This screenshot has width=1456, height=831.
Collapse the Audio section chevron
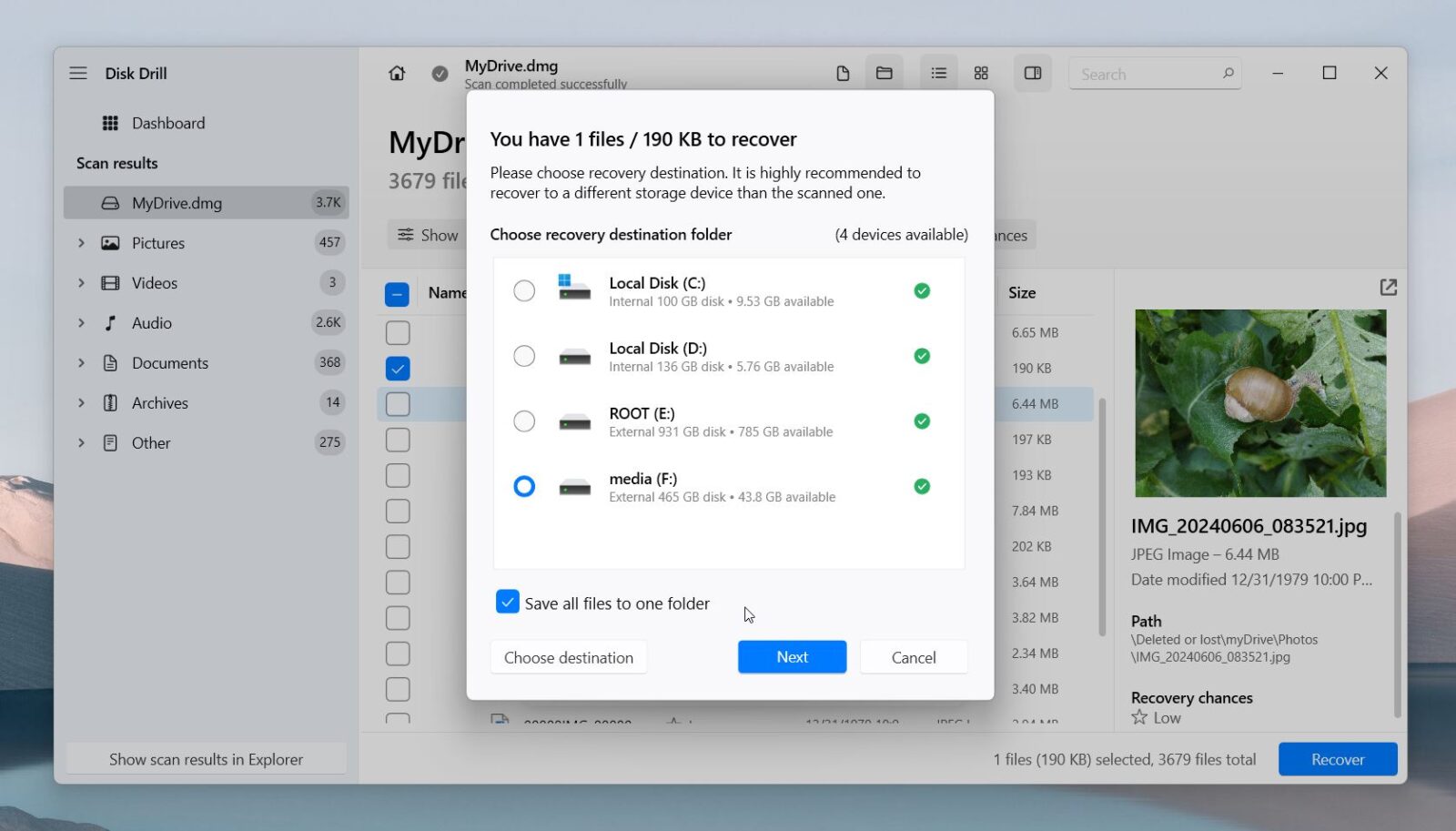(81, 322)
